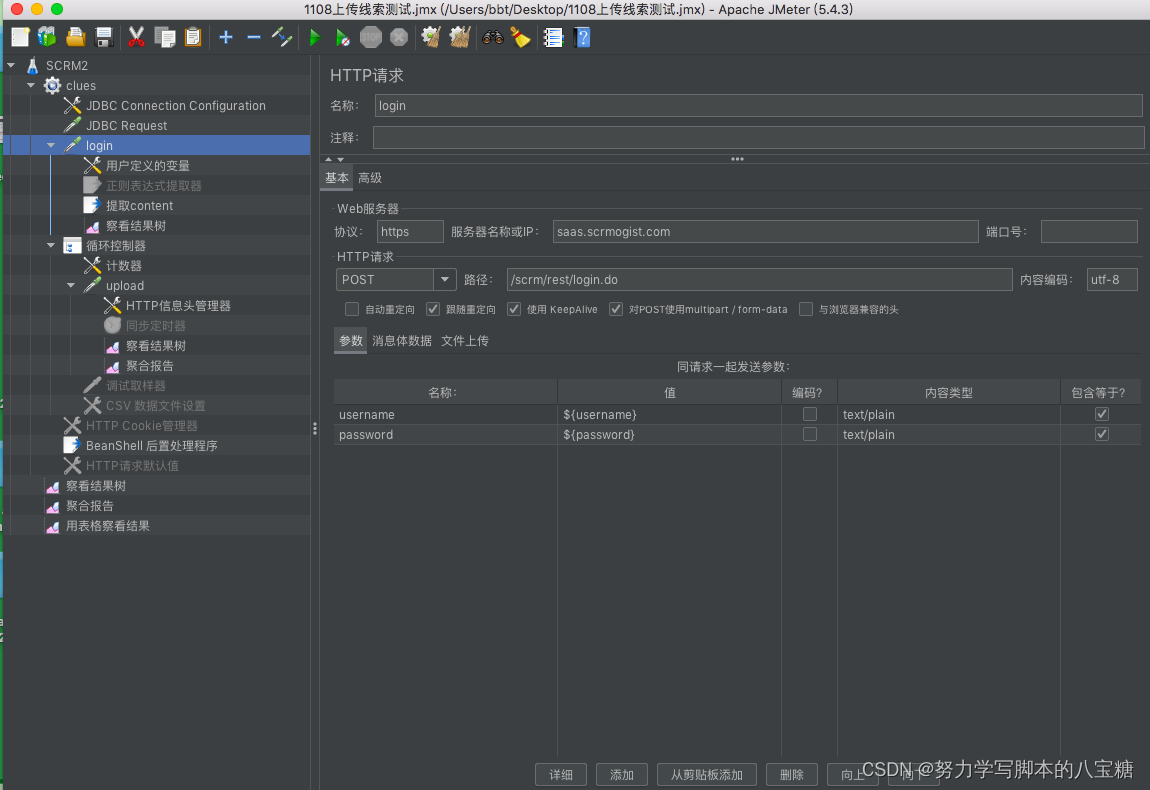This screenshot has width=1150, height=790.
Task: Clear results with the single broom-gear icon
Action: (x=431, y=37)
